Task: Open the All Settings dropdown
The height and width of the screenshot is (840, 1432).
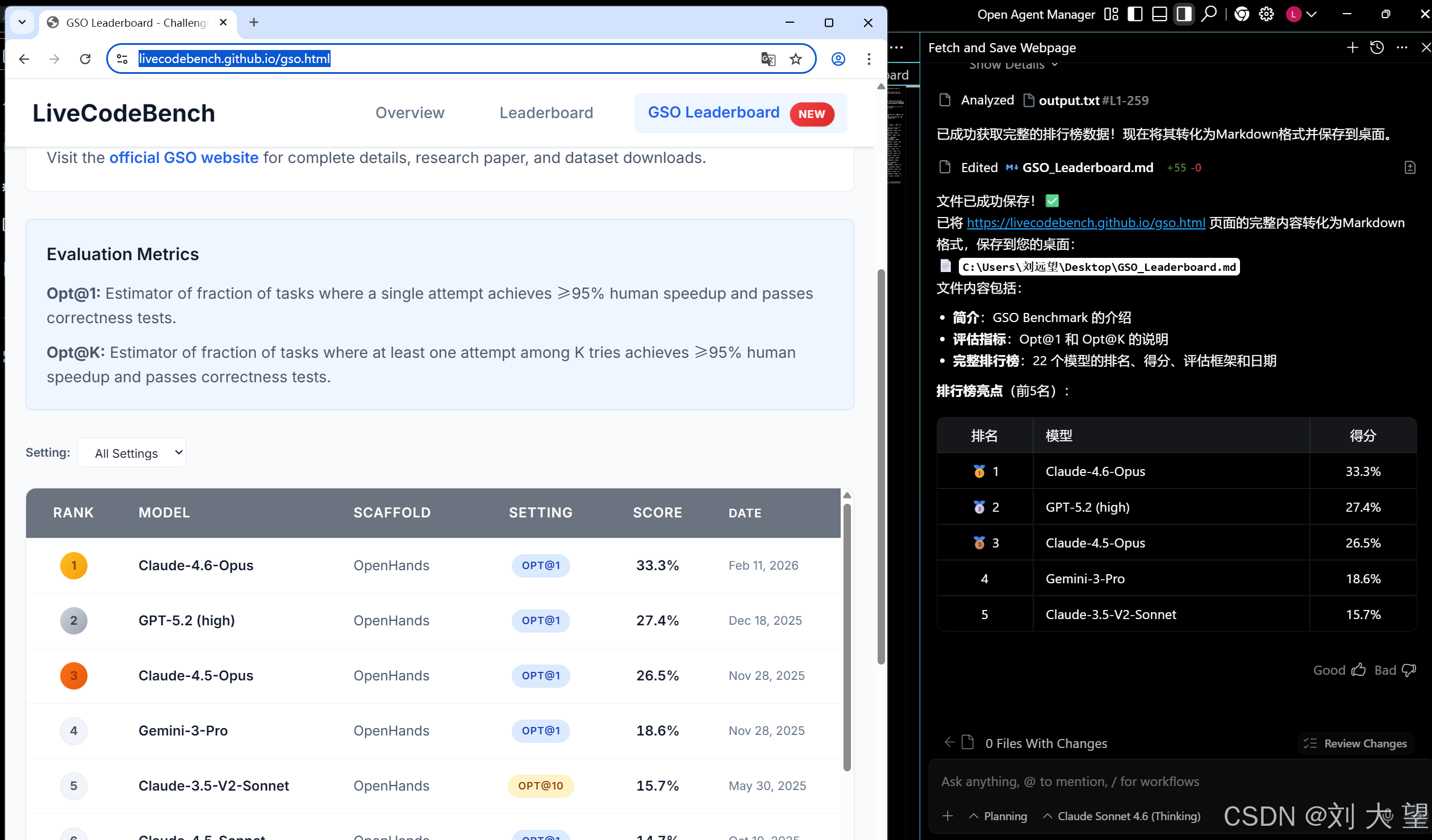Action: [x=132, y=453]
